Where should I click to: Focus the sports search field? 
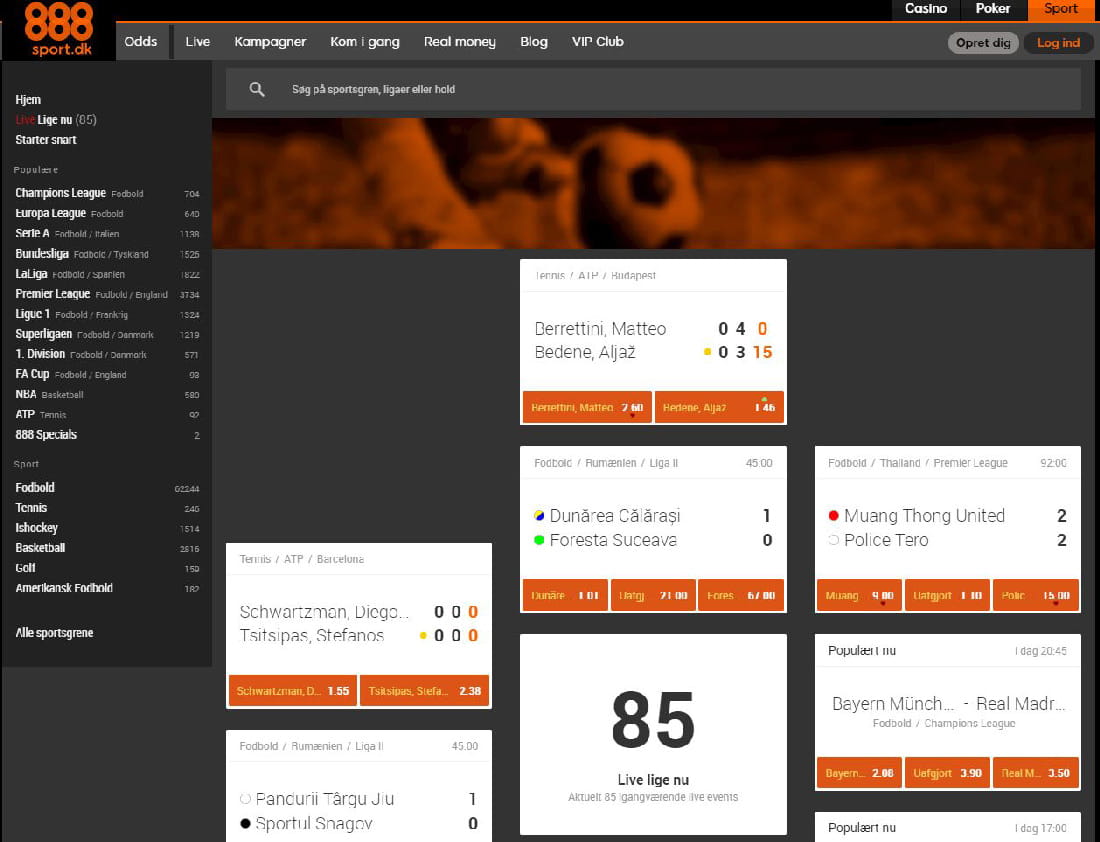coord(653,89)
